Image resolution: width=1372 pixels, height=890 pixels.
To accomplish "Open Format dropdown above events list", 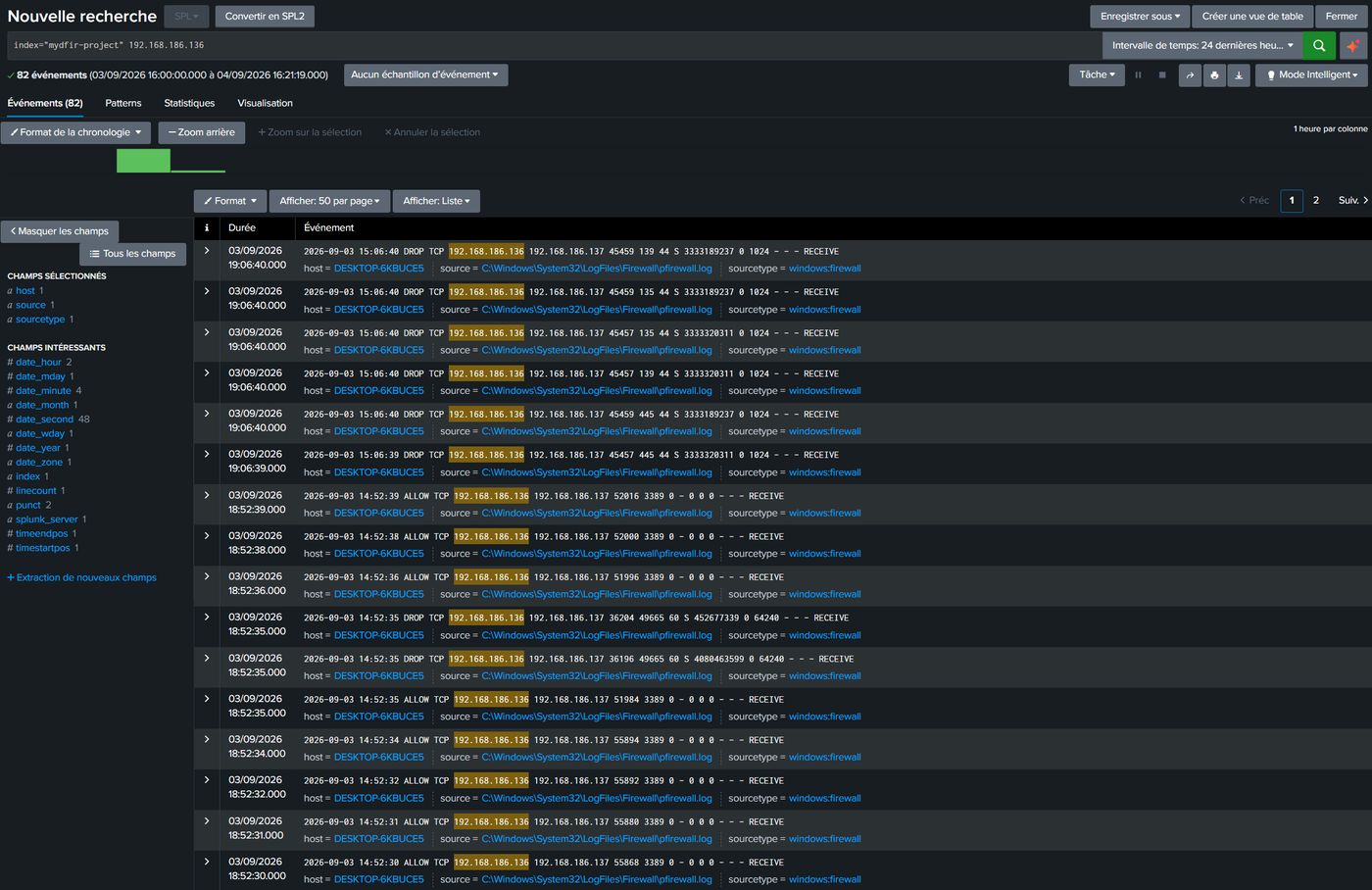I will coord(230,201).
